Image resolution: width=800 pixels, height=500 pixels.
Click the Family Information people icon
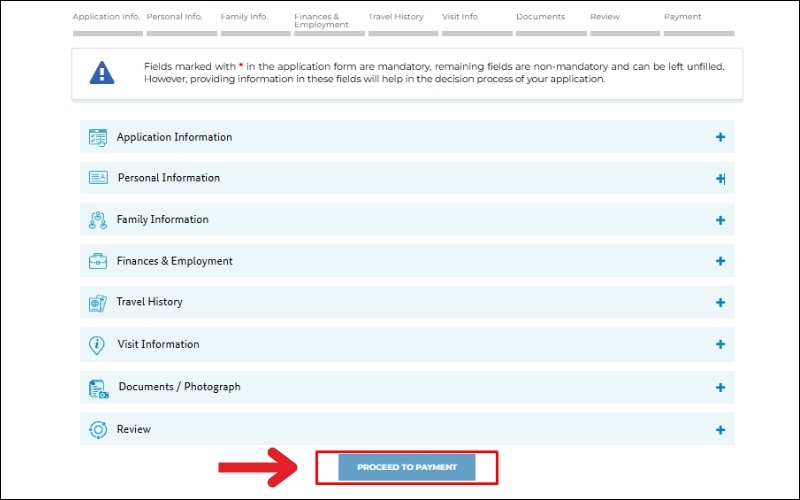coord(97,220)
